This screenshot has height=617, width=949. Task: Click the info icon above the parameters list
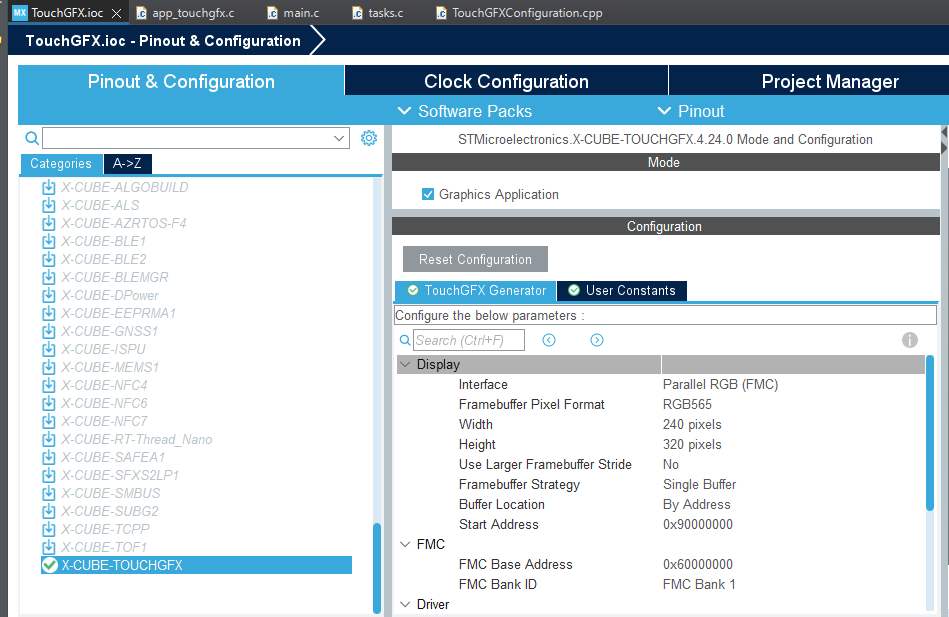point(910,340)
